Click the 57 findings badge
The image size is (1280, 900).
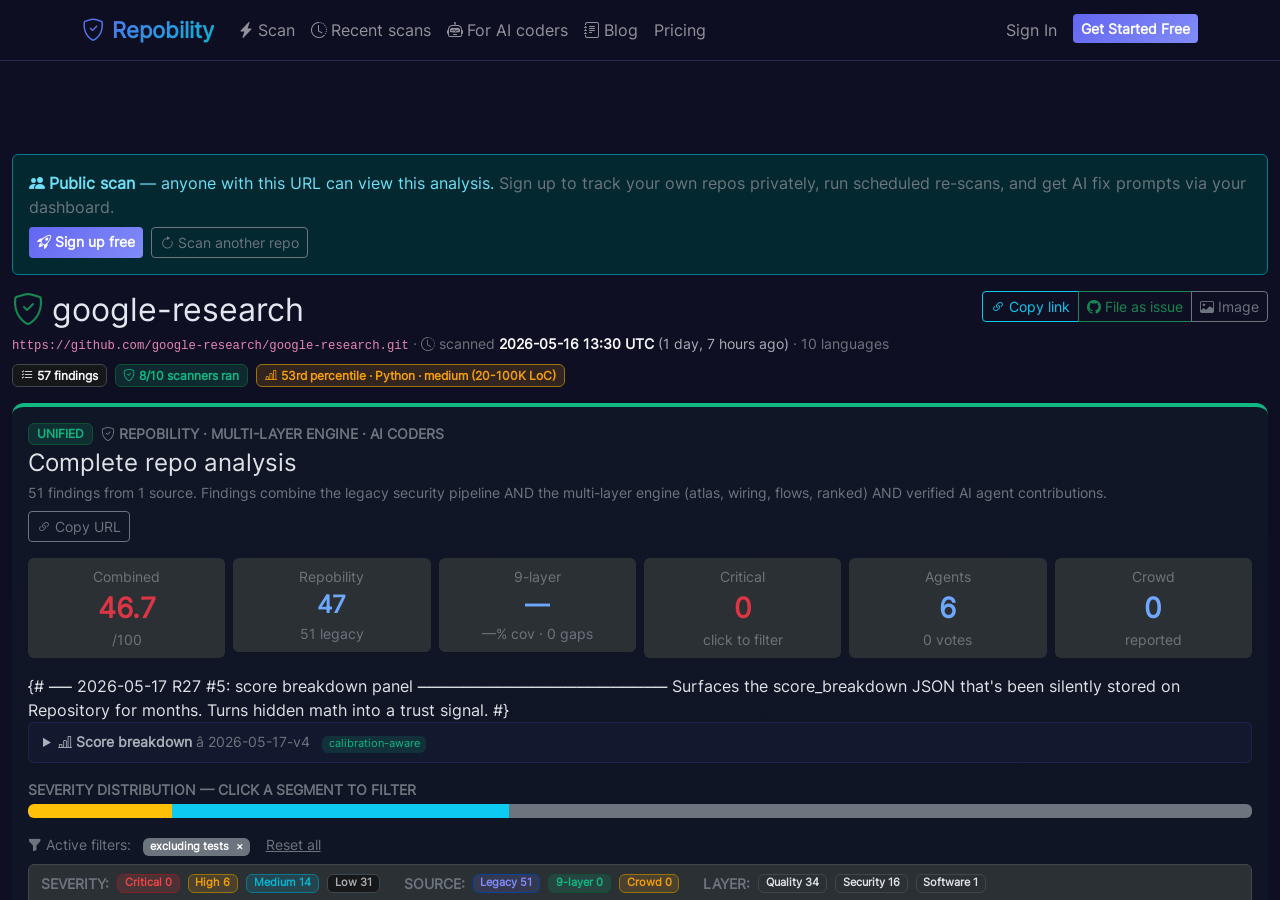coord(59,376)
